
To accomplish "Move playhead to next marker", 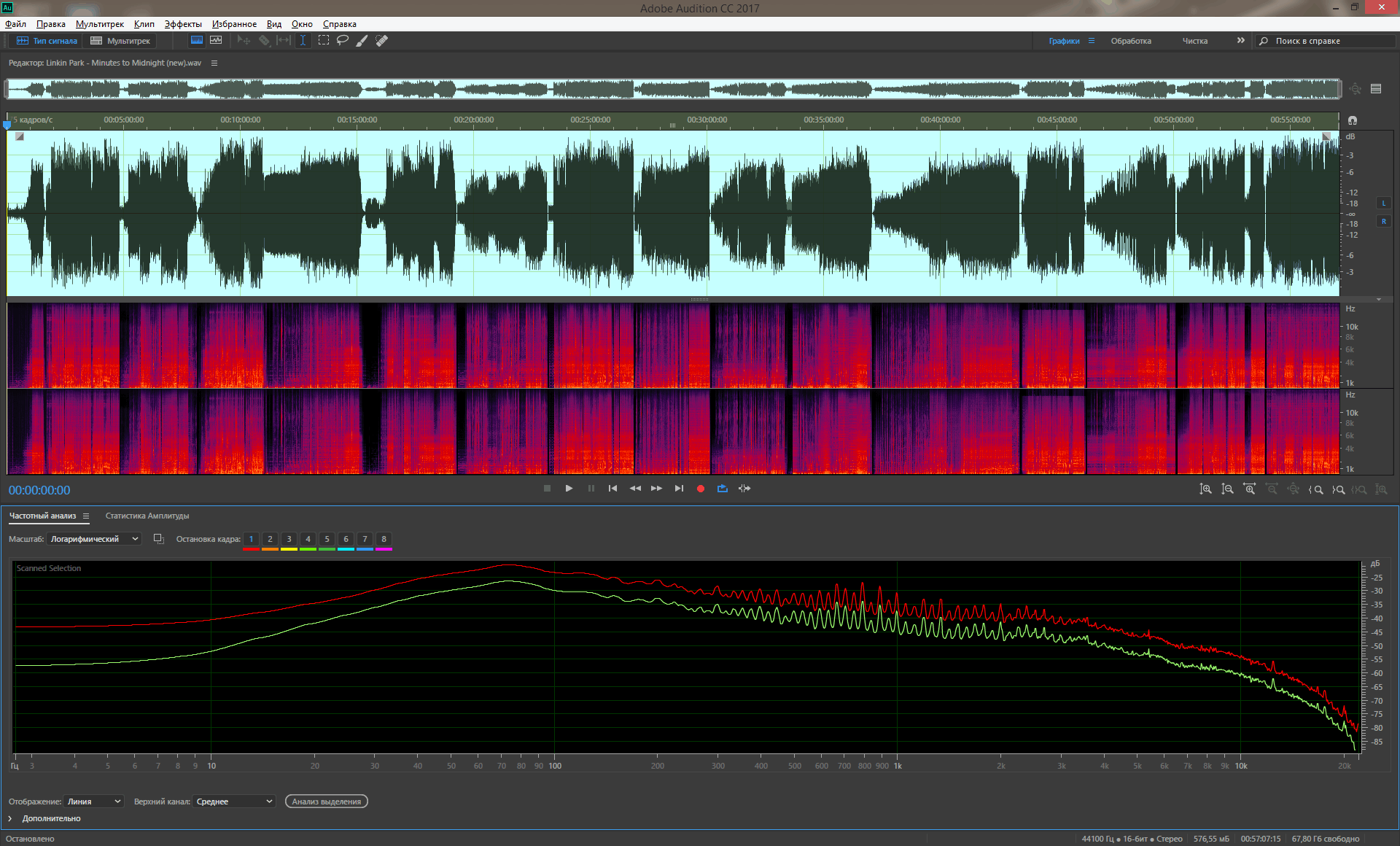I will [x=679, y=489].
